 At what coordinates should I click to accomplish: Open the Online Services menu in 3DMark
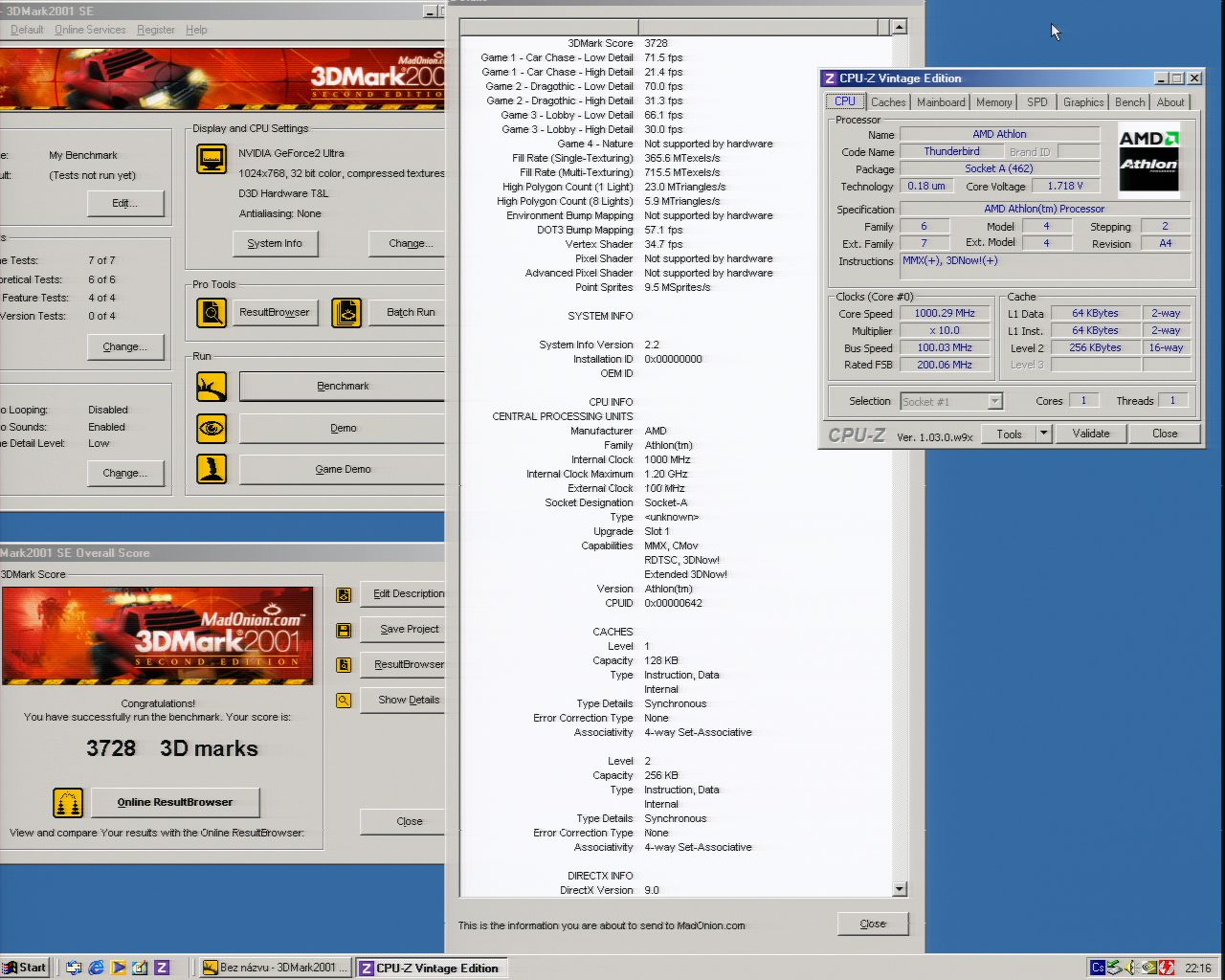pos(90,30)
